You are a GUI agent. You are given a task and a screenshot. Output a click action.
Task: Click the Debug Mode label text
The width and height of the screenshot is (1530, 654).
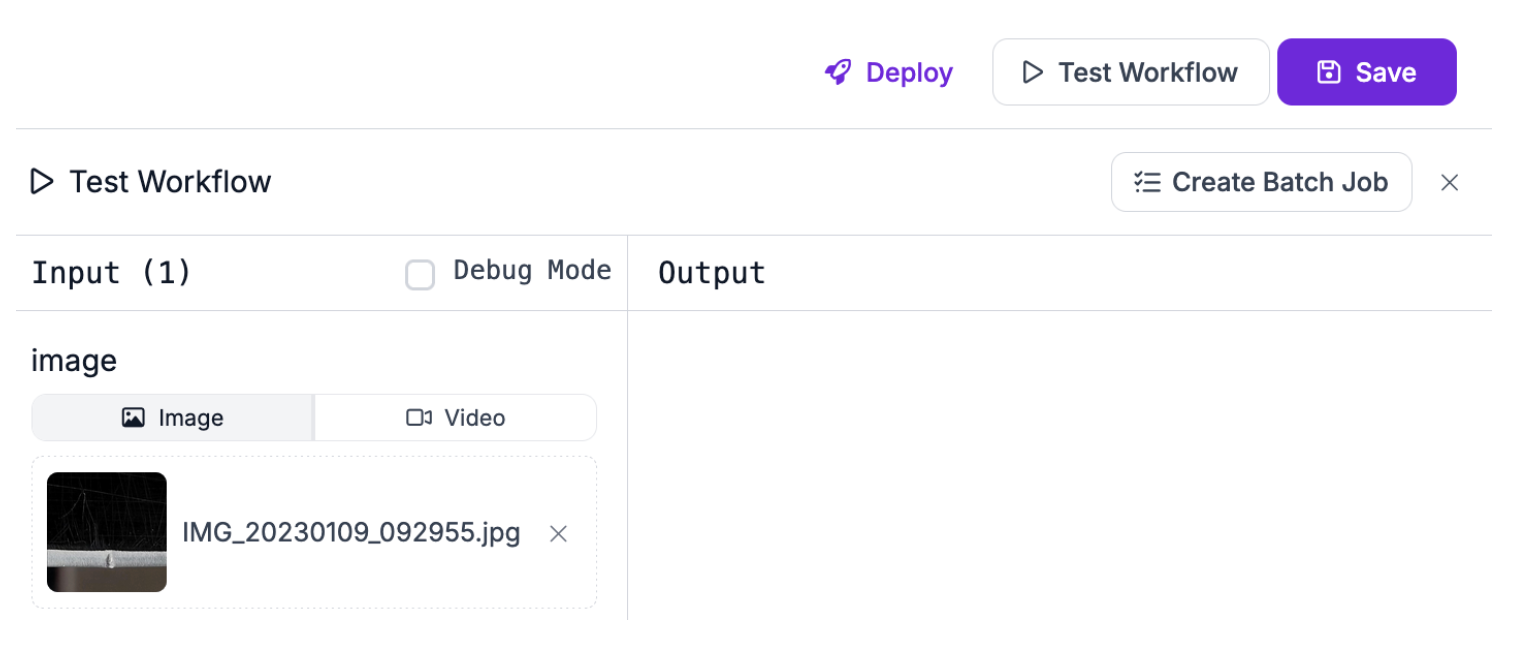pyautogui.click(x=532, y=271)
